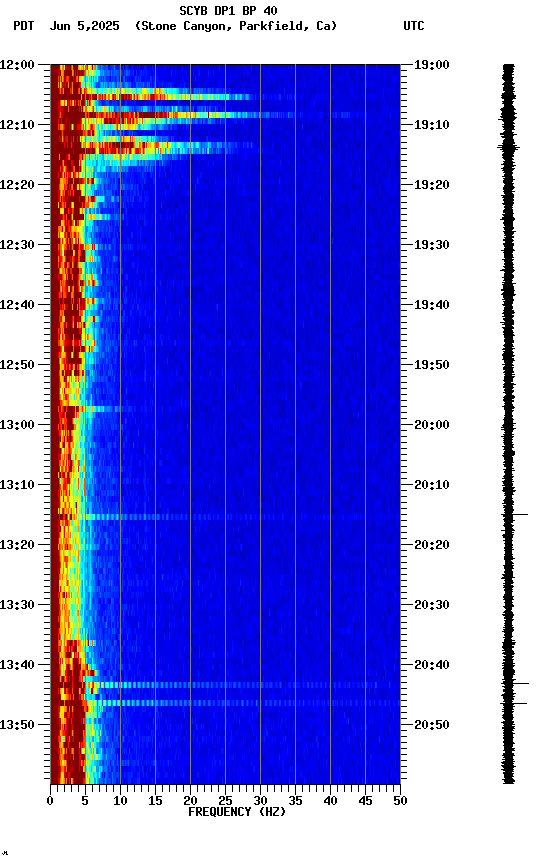This screenshot has height=864, width=552.
Task: Click the 19:20 UTC time label
Action: (432, 185)
